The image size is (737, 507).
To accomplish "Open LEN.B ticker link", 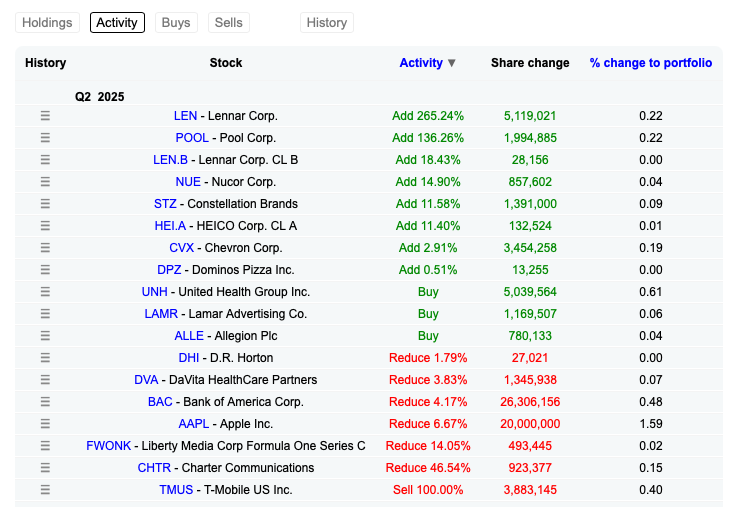I will point(170,160).
